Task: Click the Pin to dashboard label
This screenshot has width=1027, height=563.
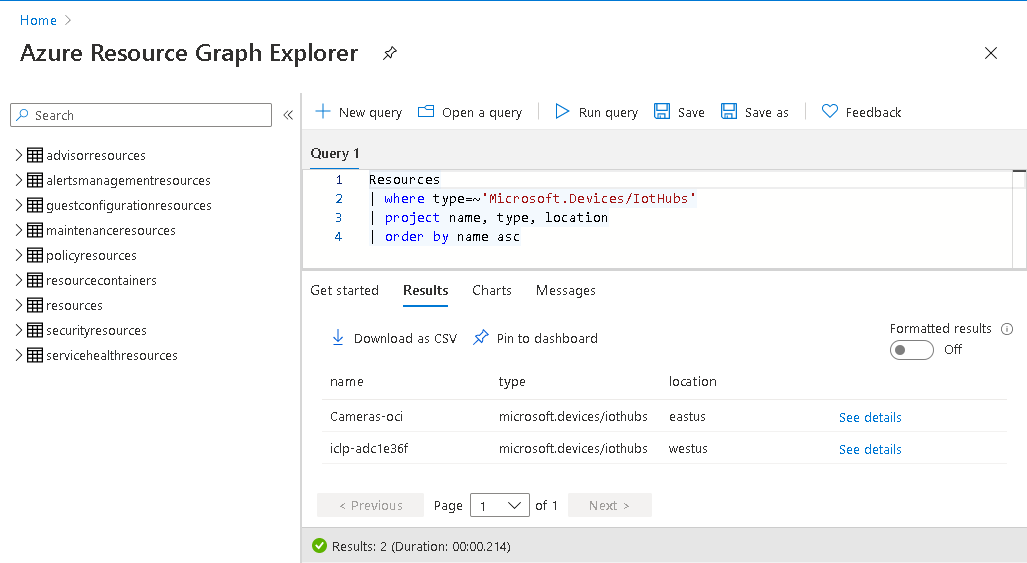Action: point(547,338)
